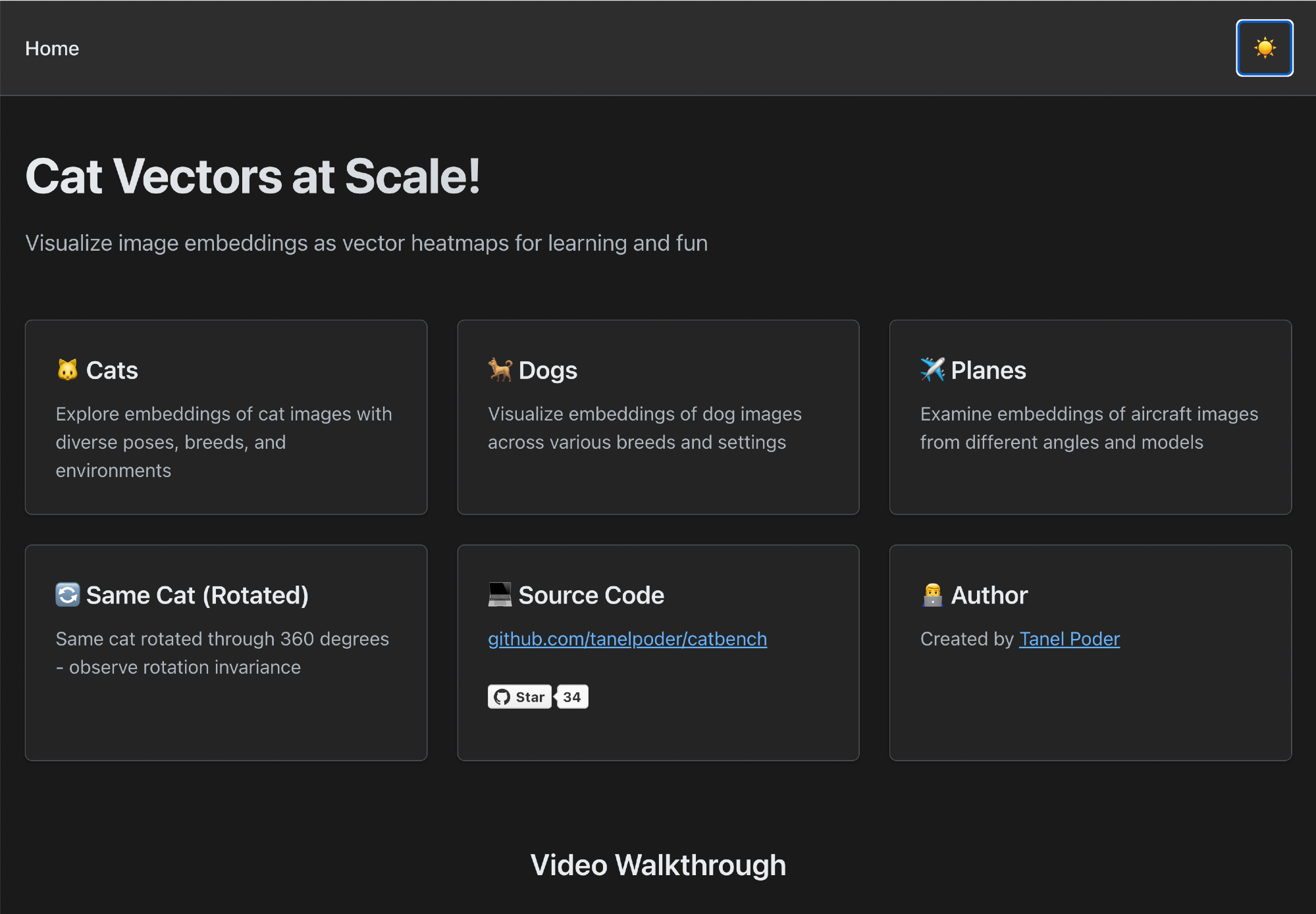Click the airplane emoji icon

coord(932,370)
